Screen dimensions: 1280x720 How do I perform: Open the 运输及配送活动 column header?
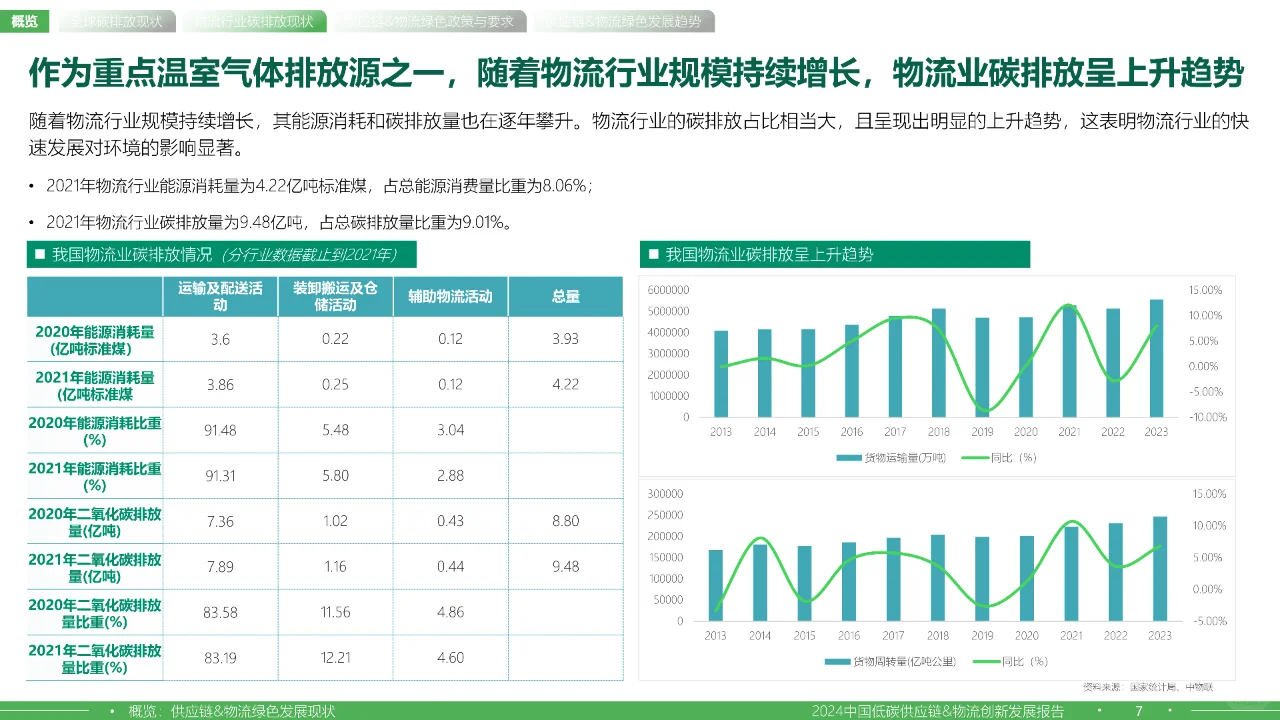click(220, 296)
